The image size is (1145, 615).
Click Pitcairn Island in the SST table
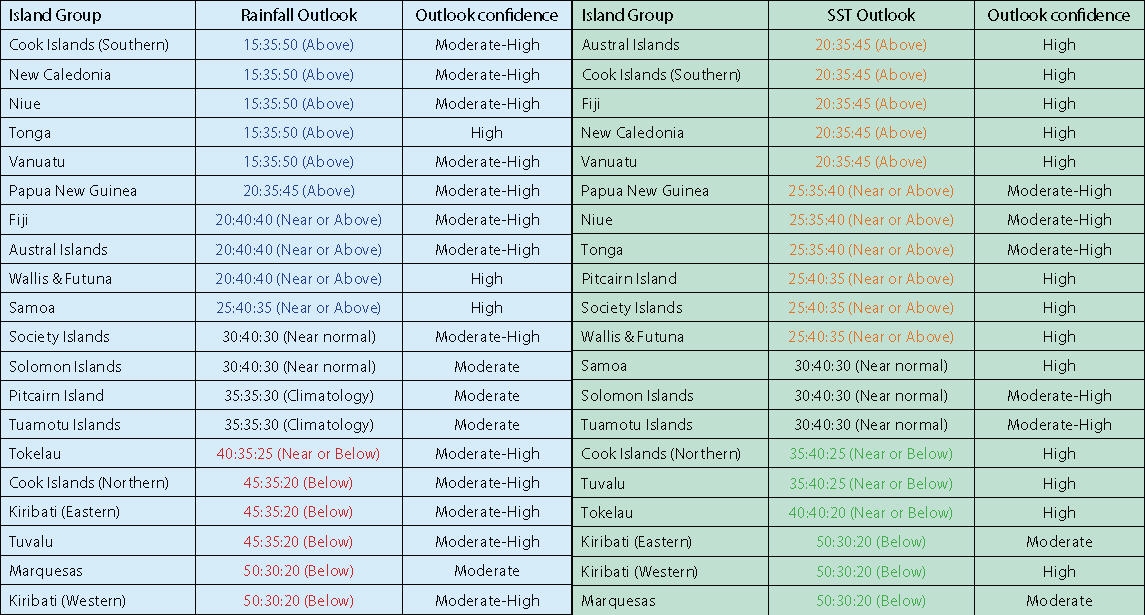pos(629,279)
